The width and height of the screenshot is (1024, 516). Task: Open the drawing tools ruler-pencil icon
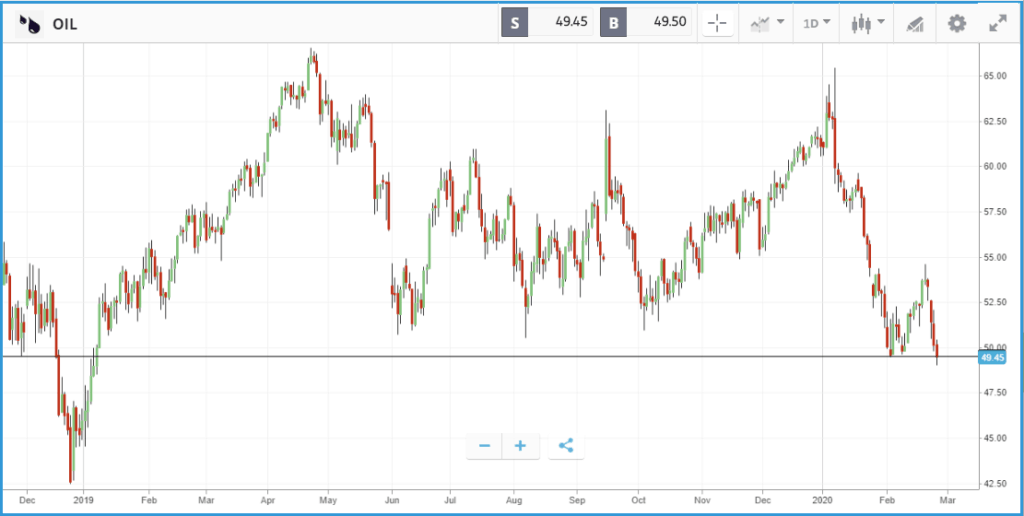click(916, 24)
